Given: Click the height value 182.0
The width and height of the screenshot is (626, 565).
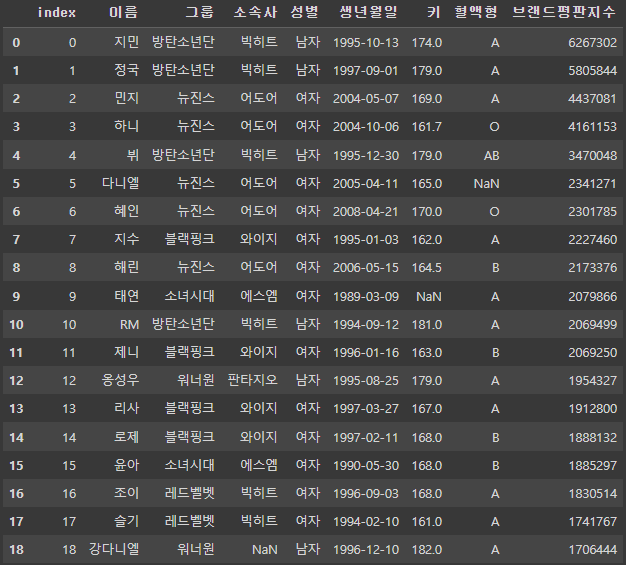Looking at the screenshot, I should 427,550.
